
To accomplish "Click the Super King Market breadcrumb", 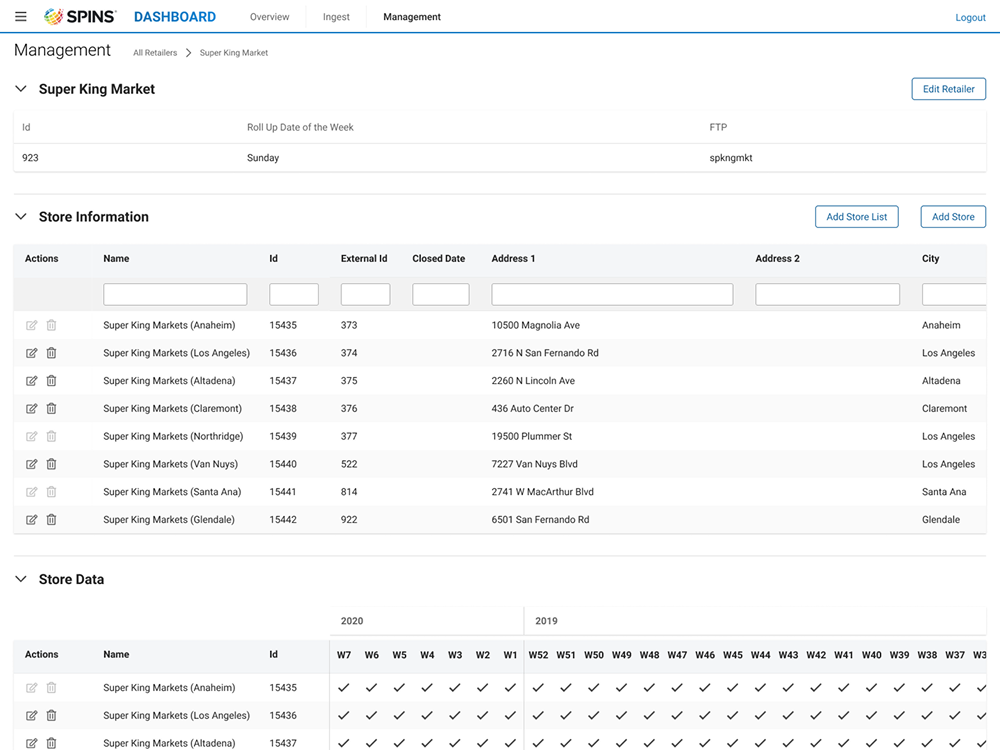I will click(234, 53).
